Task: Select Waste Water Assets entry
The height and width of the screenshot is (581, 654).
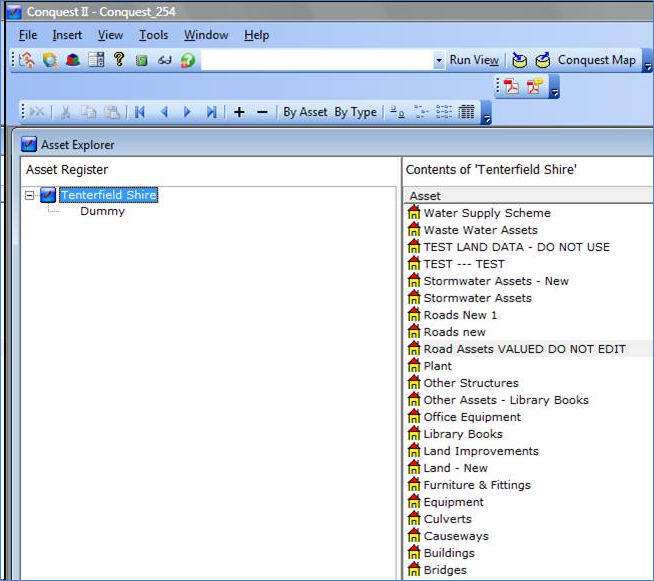Action: tap(480, 230)
